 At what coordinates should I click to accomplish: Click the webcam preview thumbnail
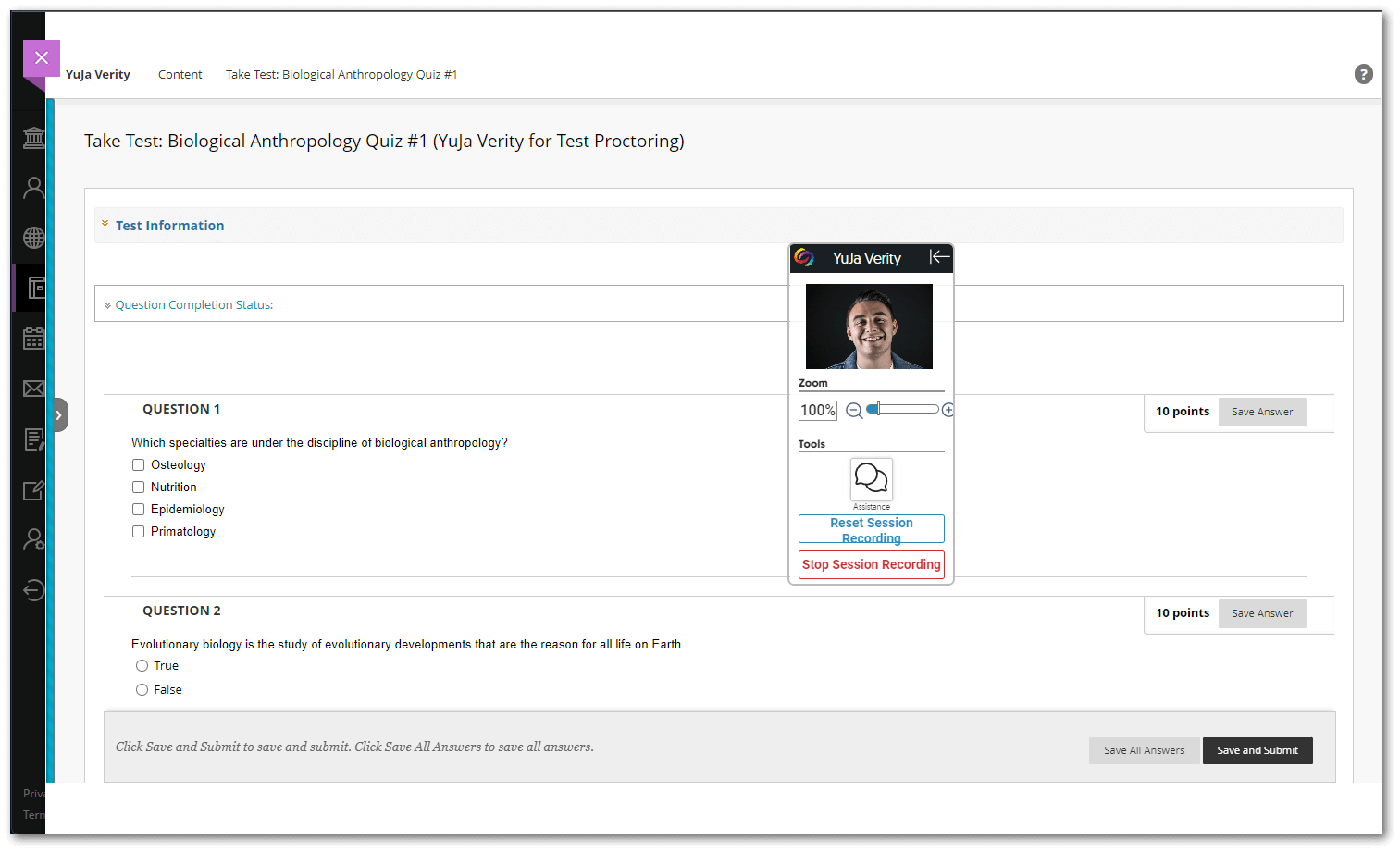[x=869, y=327]
